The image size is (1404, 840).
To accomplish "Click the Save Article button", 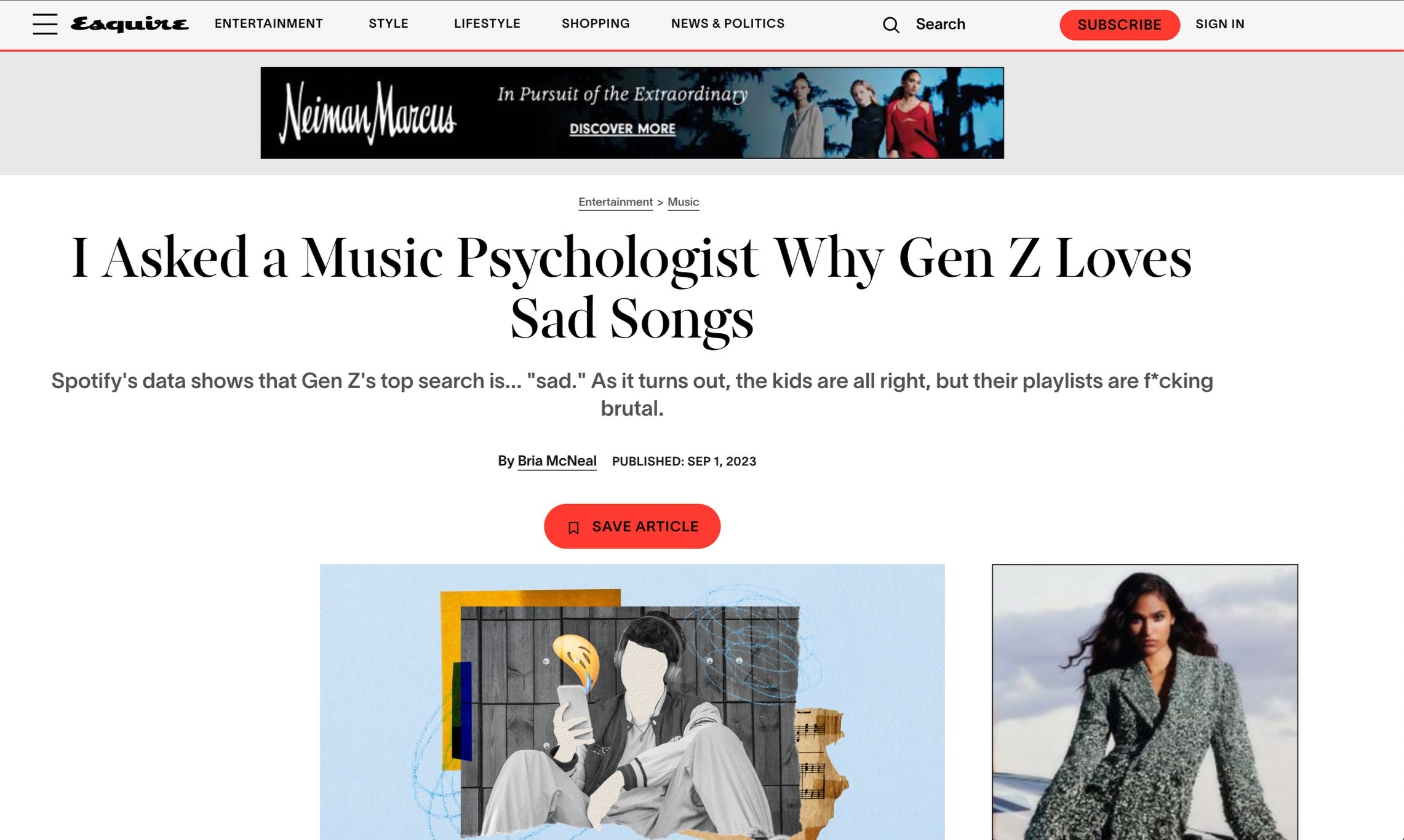I will [632, 526].
